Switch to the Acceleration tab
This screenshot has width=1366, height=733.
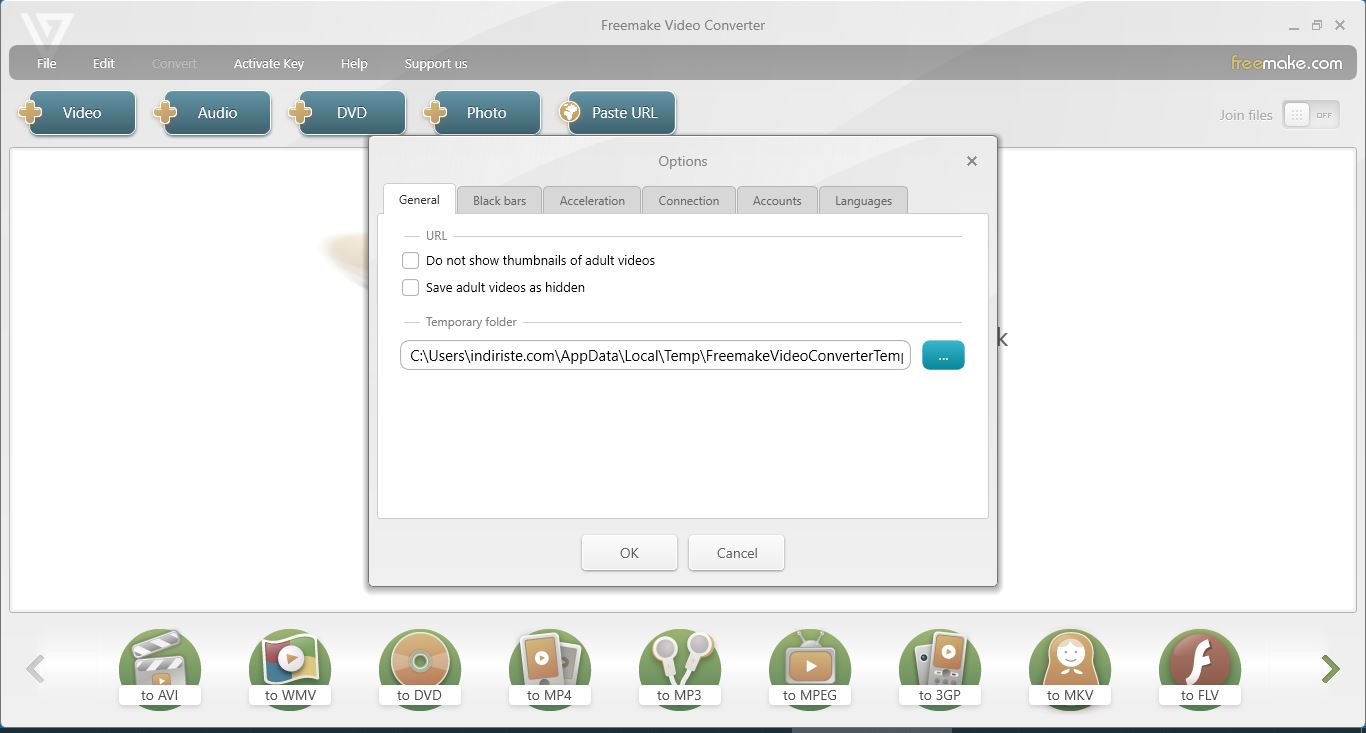[592, 201]
